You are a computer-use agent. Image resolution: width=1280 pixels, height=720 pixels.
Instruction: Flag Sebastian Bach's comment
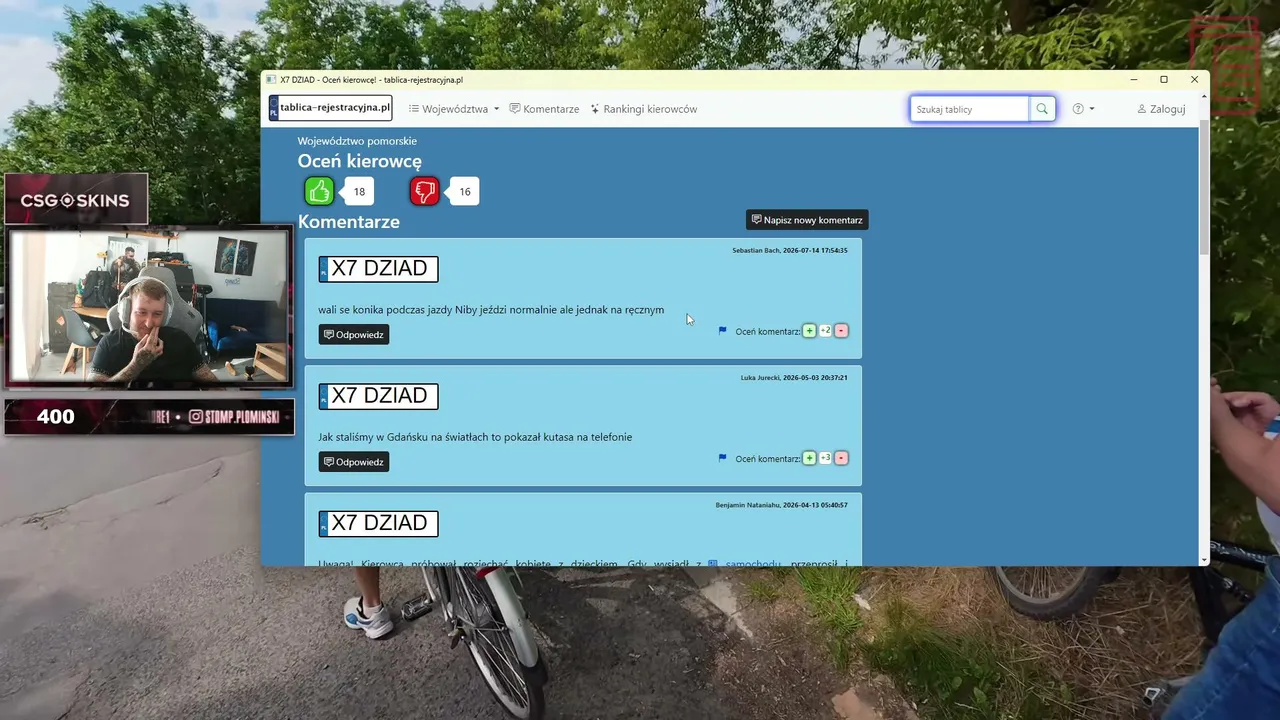tap(723, 331)
